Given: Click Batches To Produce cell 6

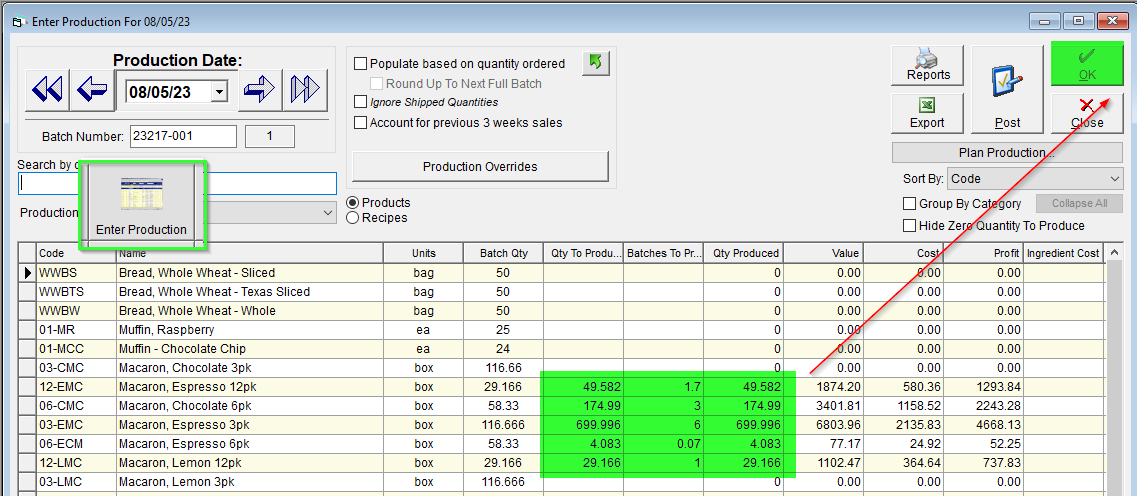Looking at the screenshot, I should pyautogui.click(x=663, y=424).
